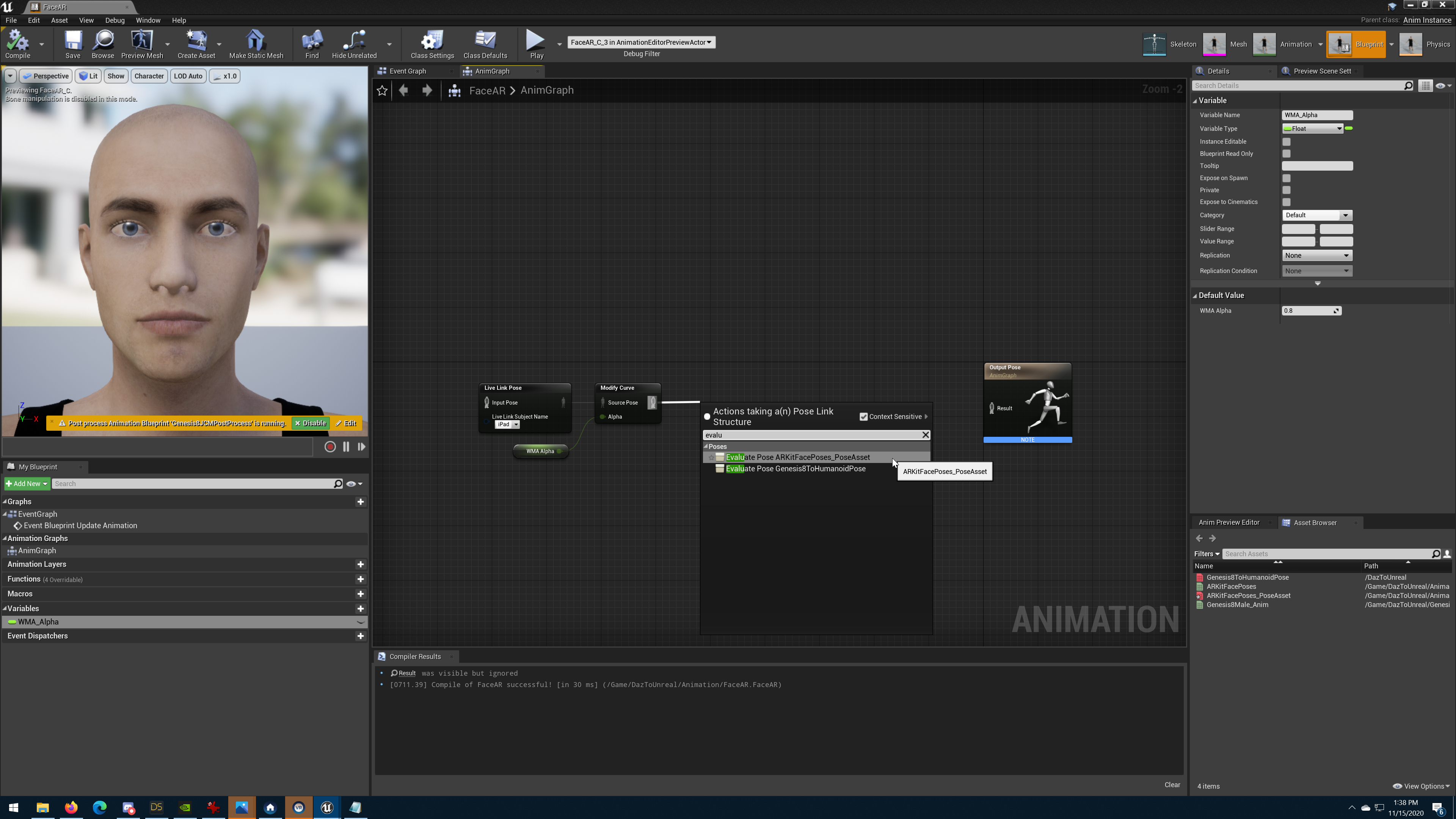Open the File menu

coord(11,20)
